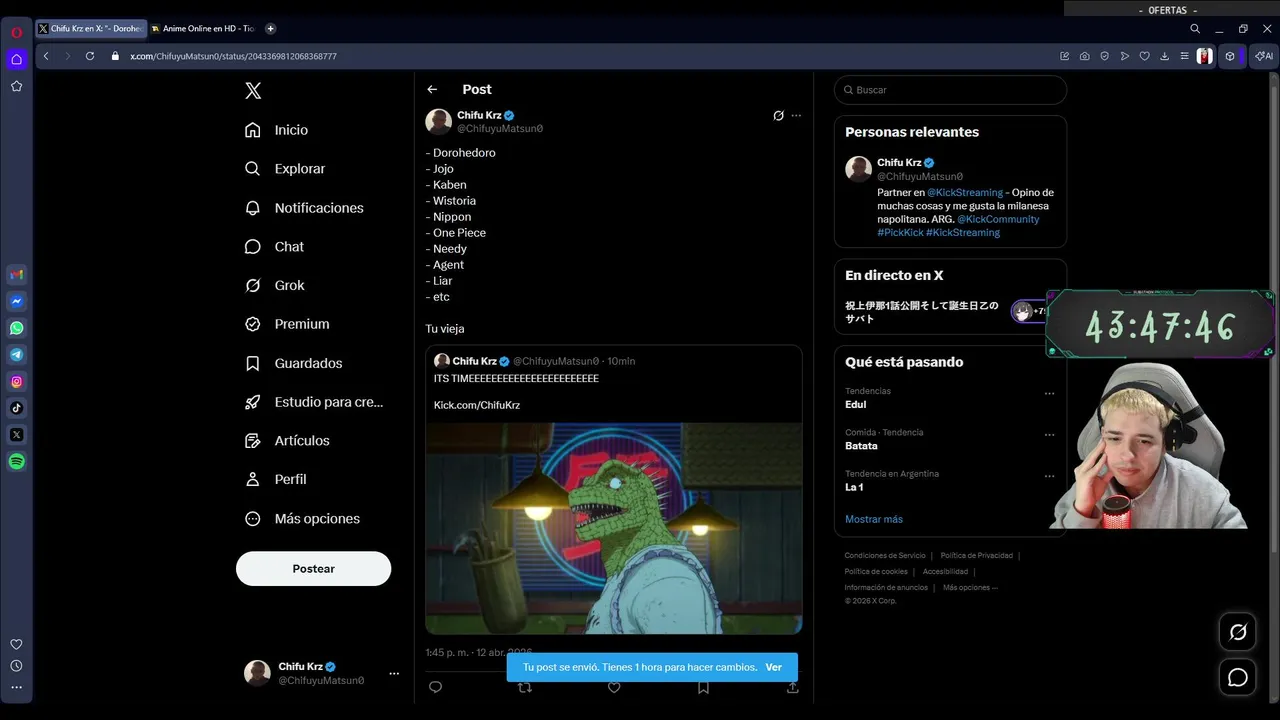
Task: Open account switcher dots beside Chifu Krz
Action: [394, 673]
